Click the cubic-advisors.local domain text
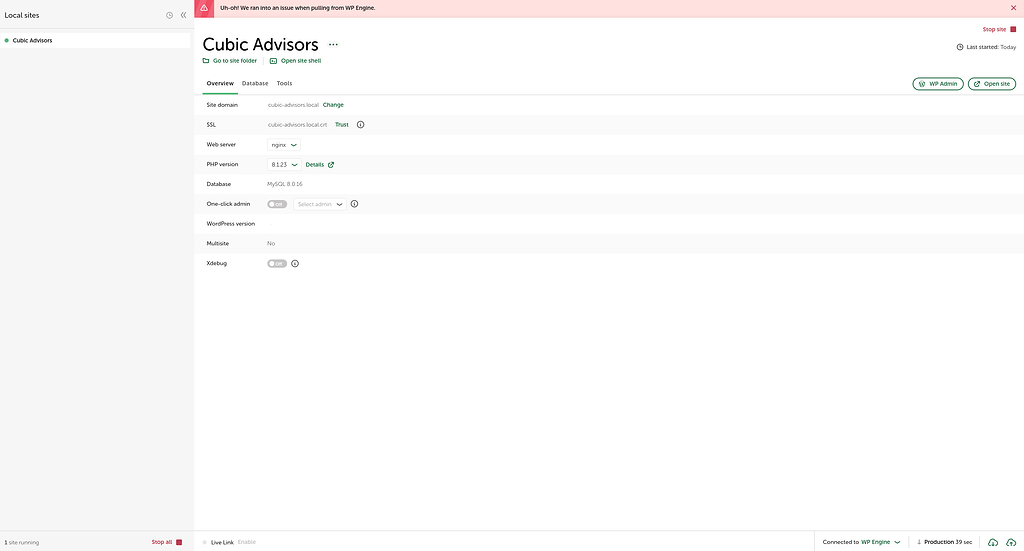 point(293,105)
